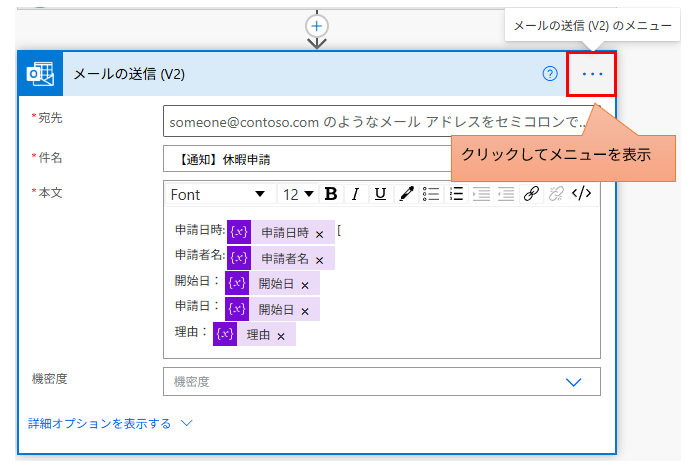
Task: Click the 理由 token label
Action: point(259,335)
